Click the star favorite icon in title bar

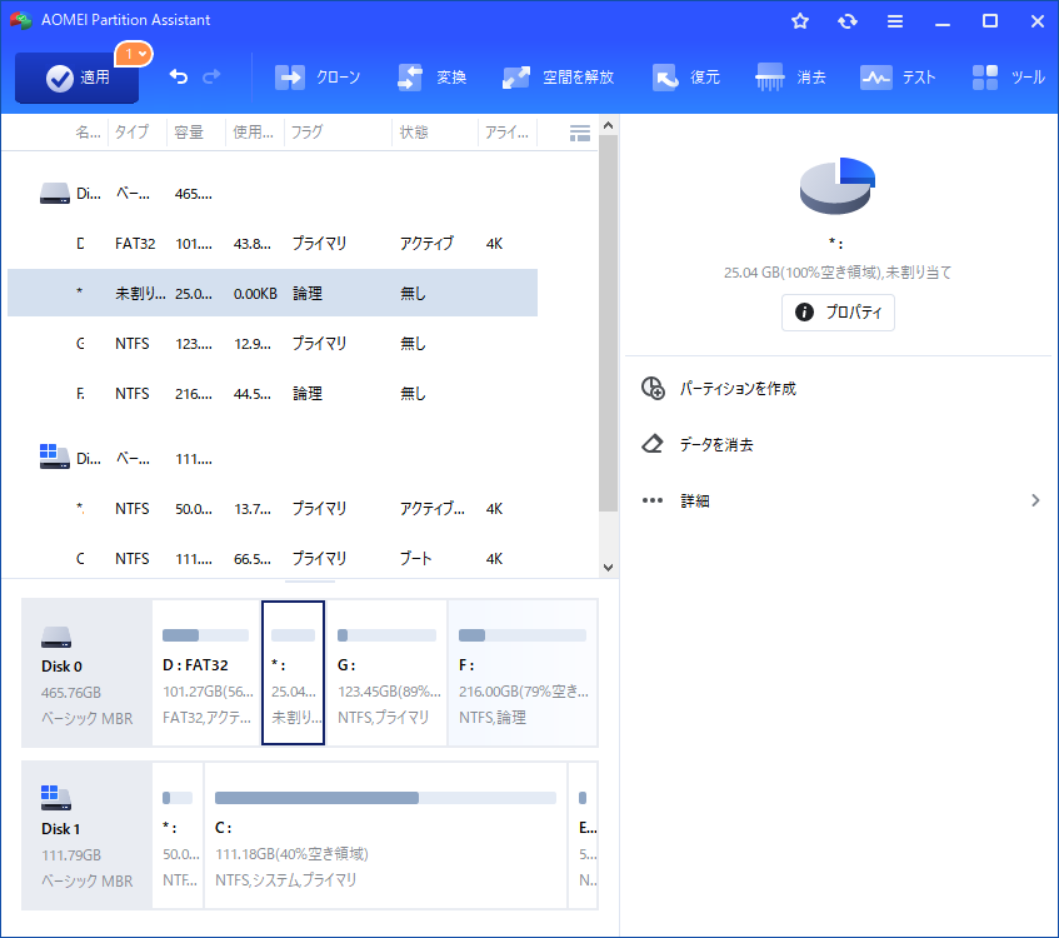800,21
